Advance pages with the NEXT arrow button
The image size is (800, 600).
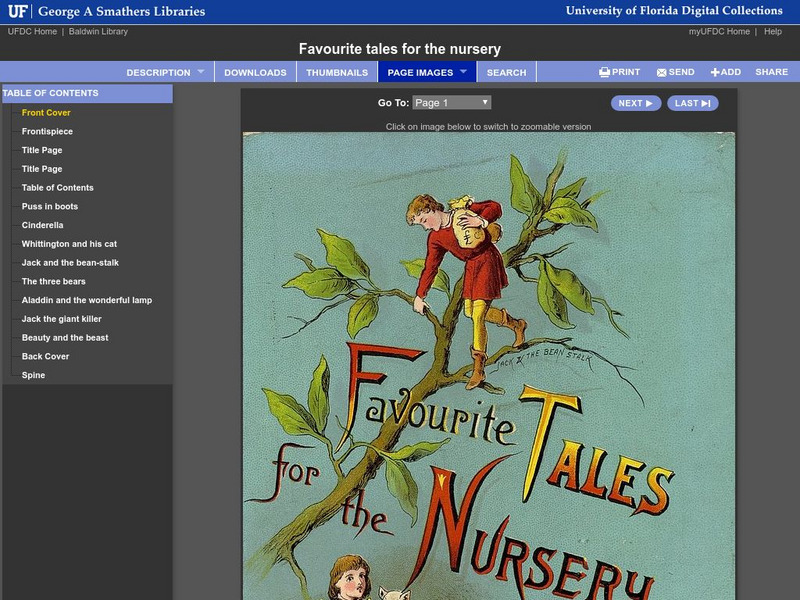635,102
